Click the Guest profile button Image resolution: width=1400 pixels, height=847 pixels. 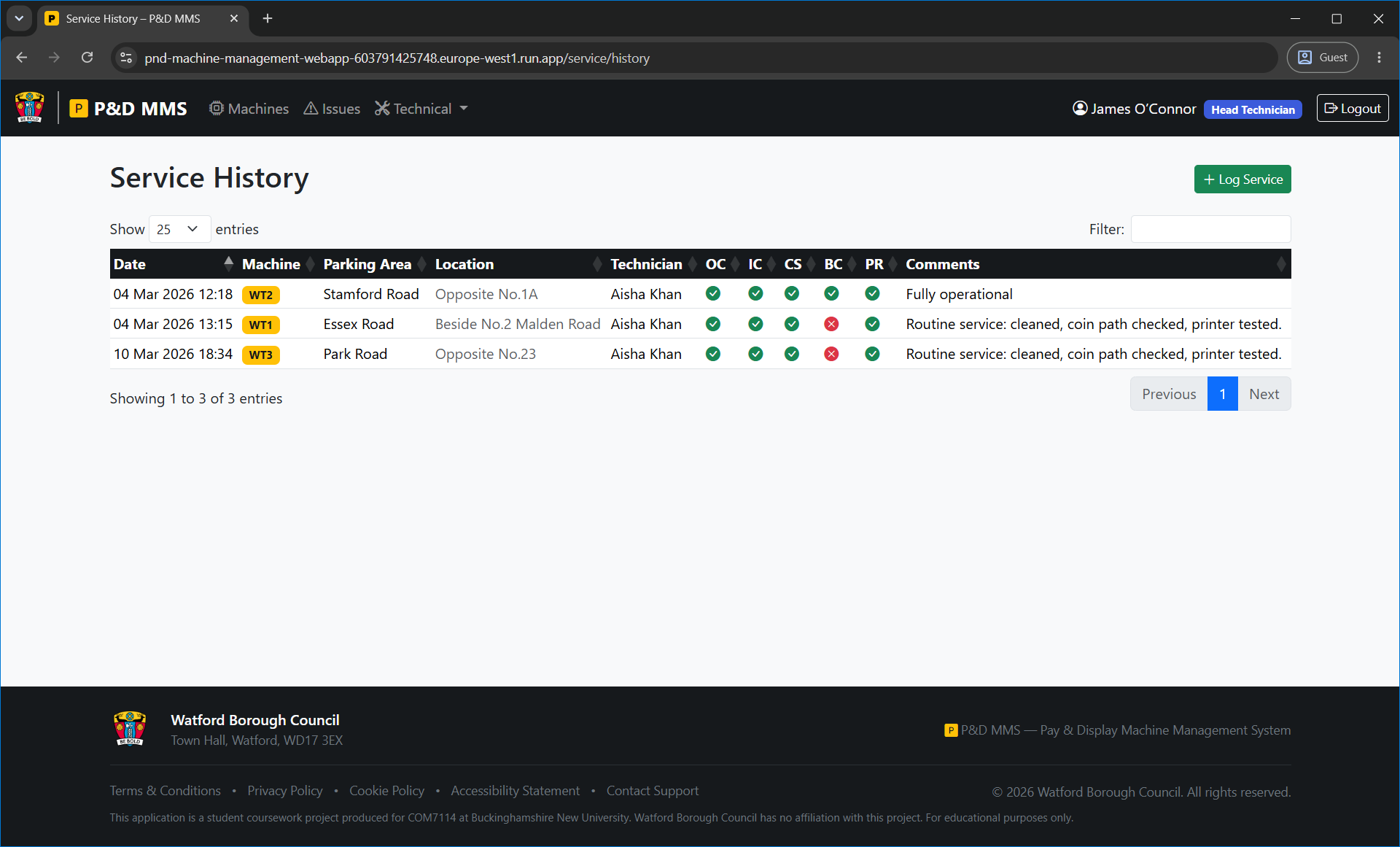1322,58
